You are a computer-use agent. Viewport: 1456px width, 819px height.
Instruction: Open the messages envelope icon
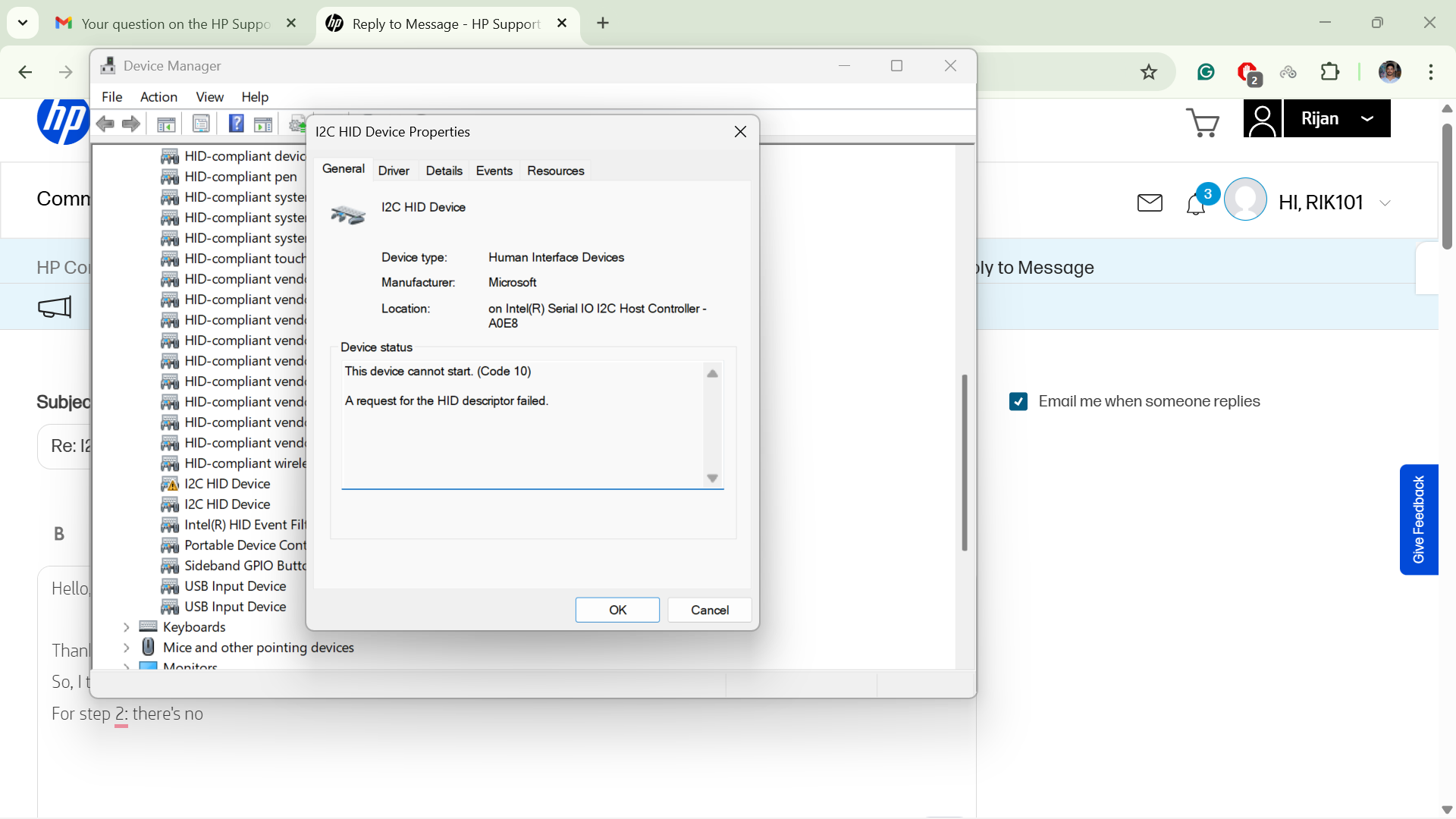1150,202
